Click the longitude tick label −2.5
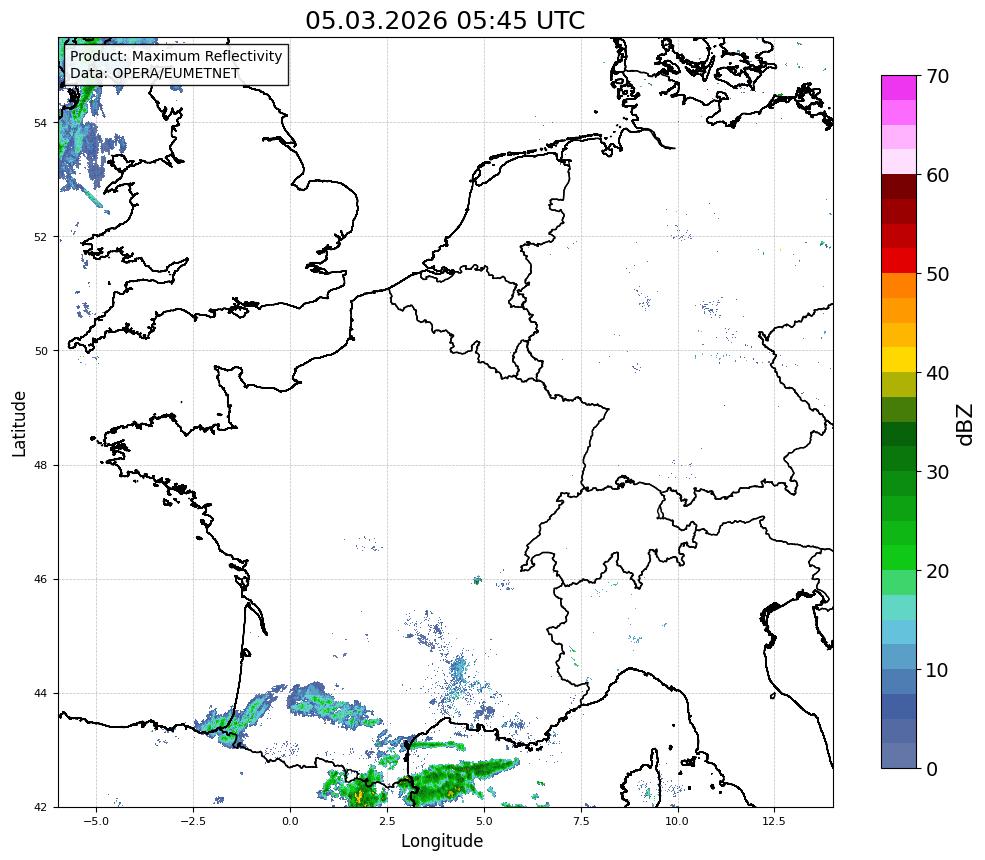Screen dimensions: 985x860 click(193, 821)
